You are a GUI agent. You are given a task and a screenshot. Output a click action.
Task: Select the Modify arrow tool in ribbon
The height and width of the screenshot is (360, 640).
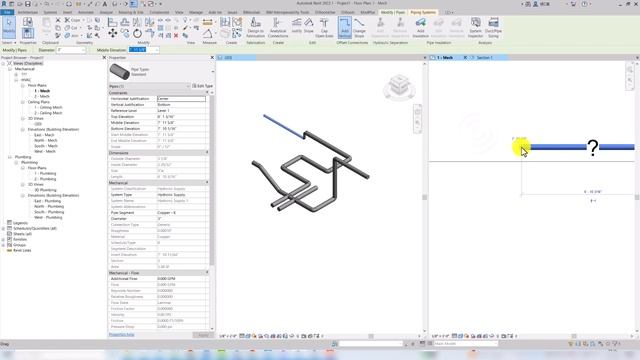pos(9,27)
